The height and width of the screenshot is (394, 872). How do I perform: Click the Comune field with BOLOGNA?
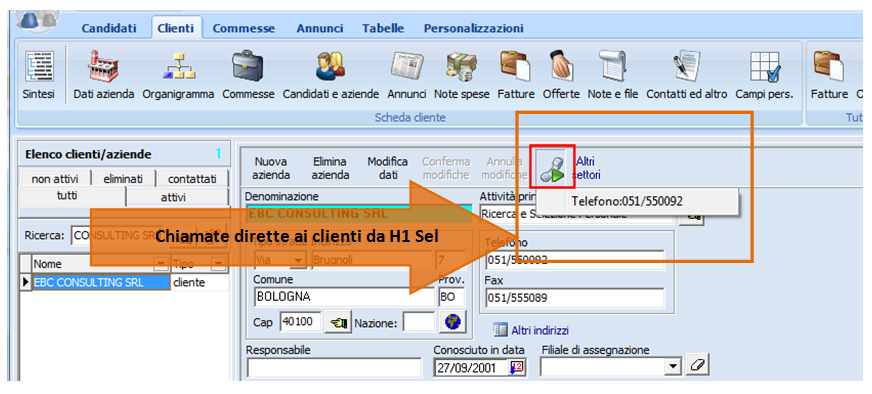pos(344,297)
